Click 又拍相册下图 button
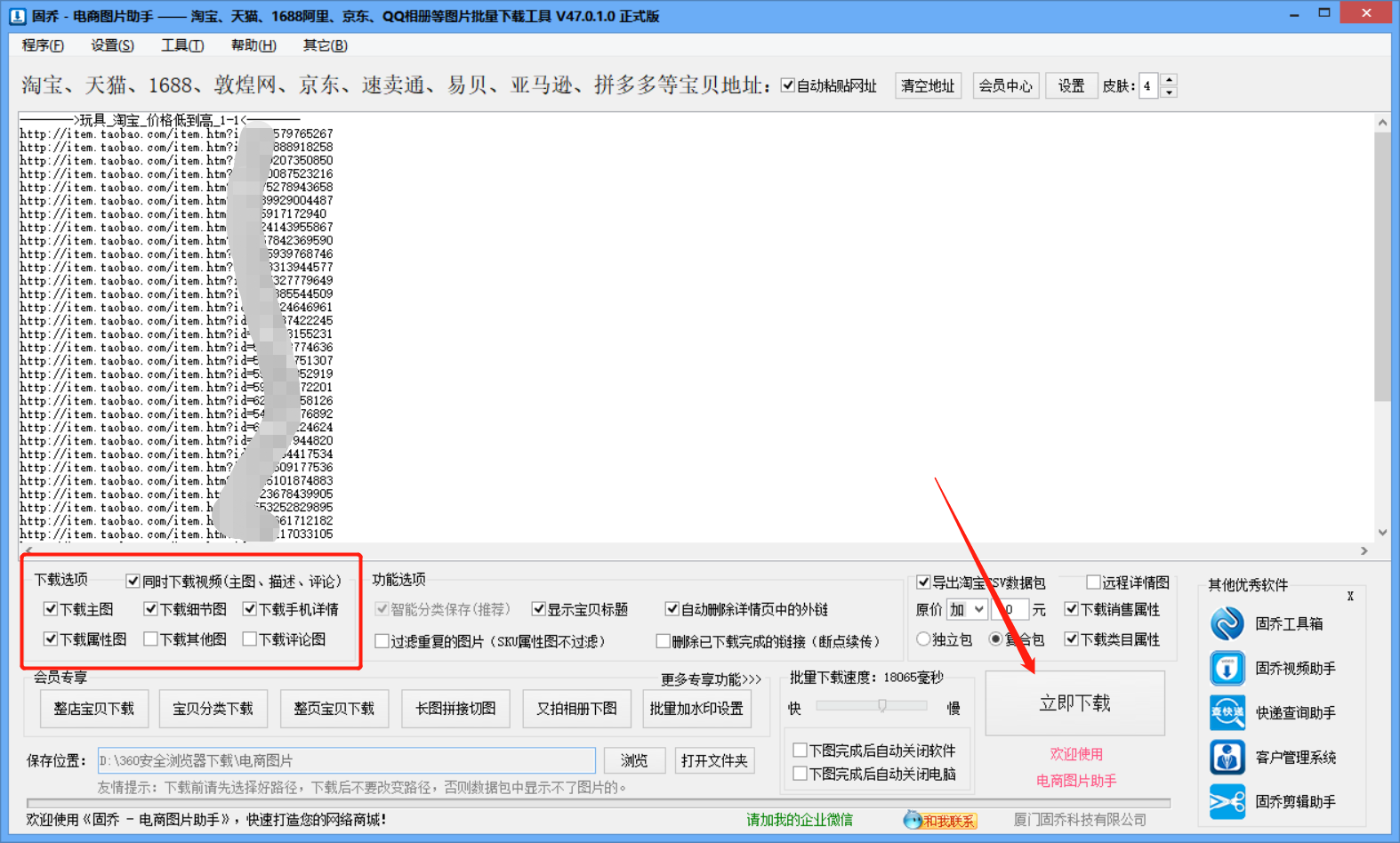The width and height of the screenshot is (1400, 843). pyautogui.click(x=576, y=709)
